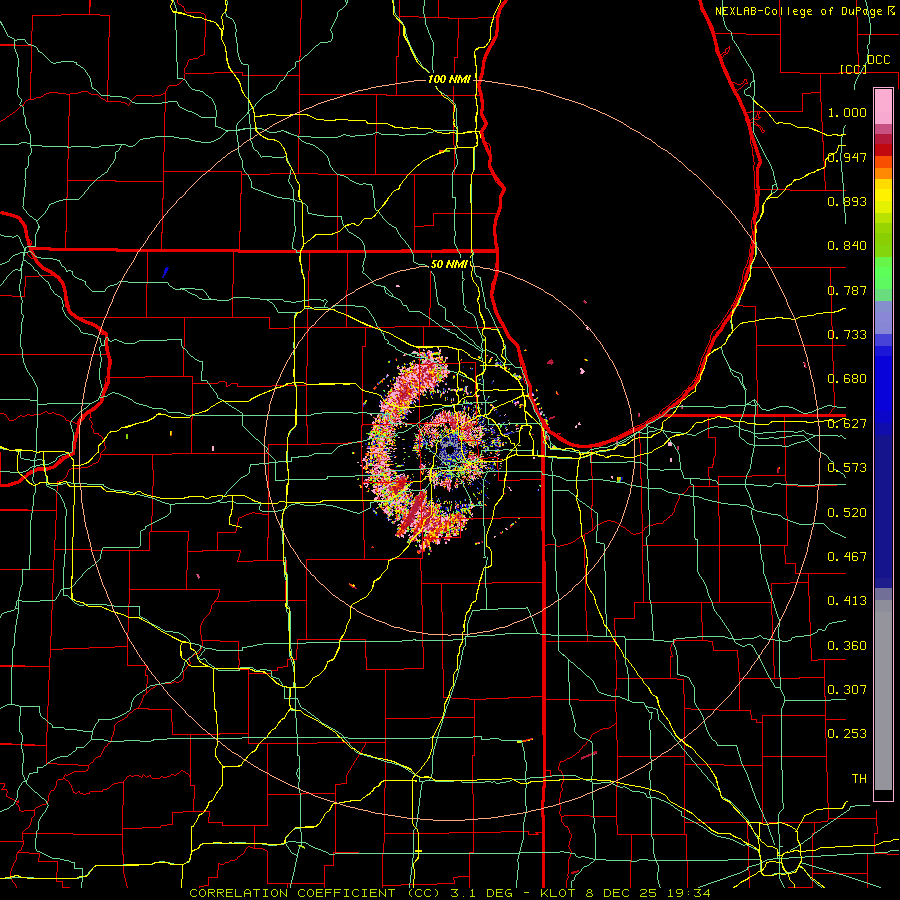This screenshot has width=900, height=900.
Task: Click the 0.253 scale value
Action: click(847, 734)
